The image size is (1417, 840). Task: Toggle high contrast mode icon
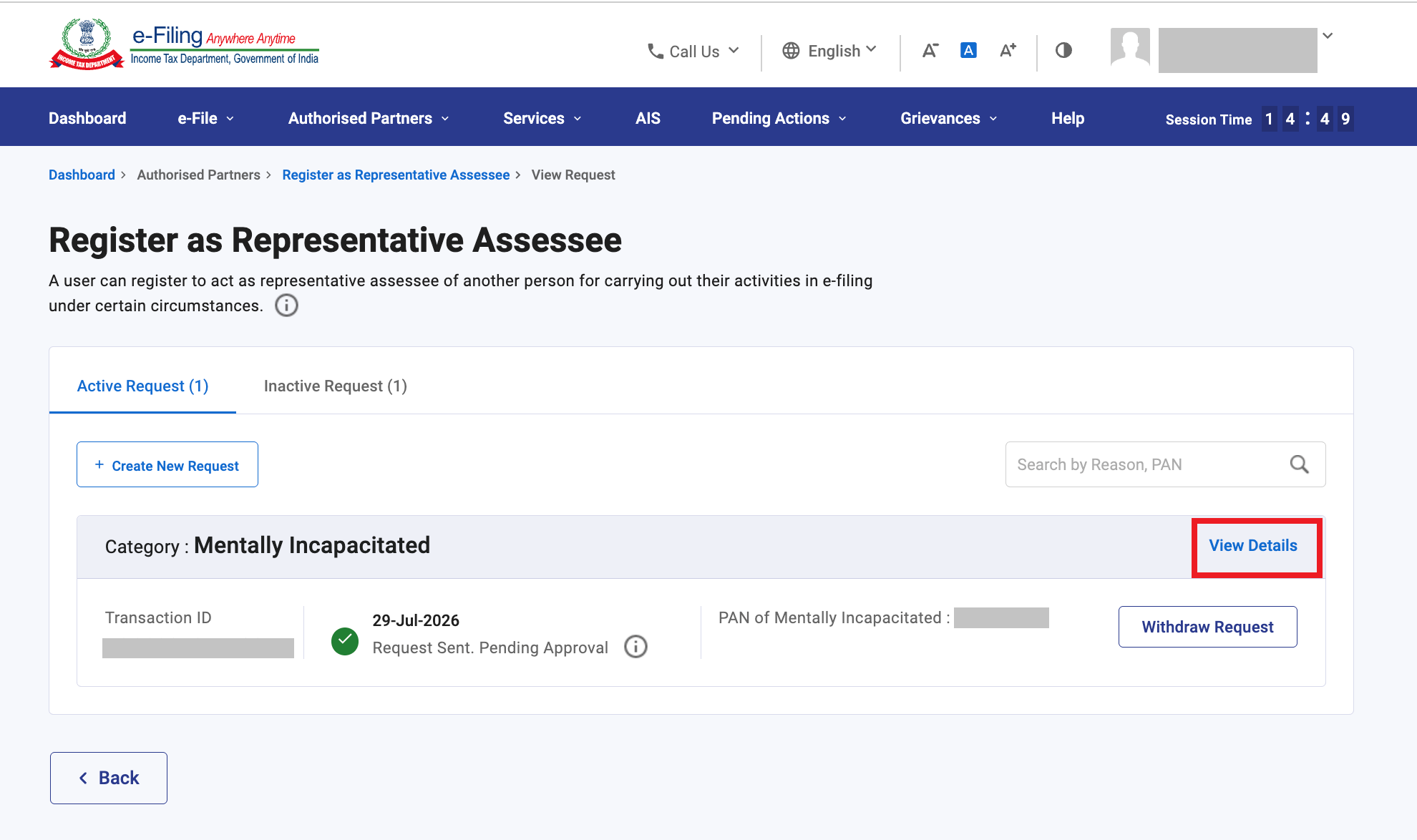(x=1063, y=50)
